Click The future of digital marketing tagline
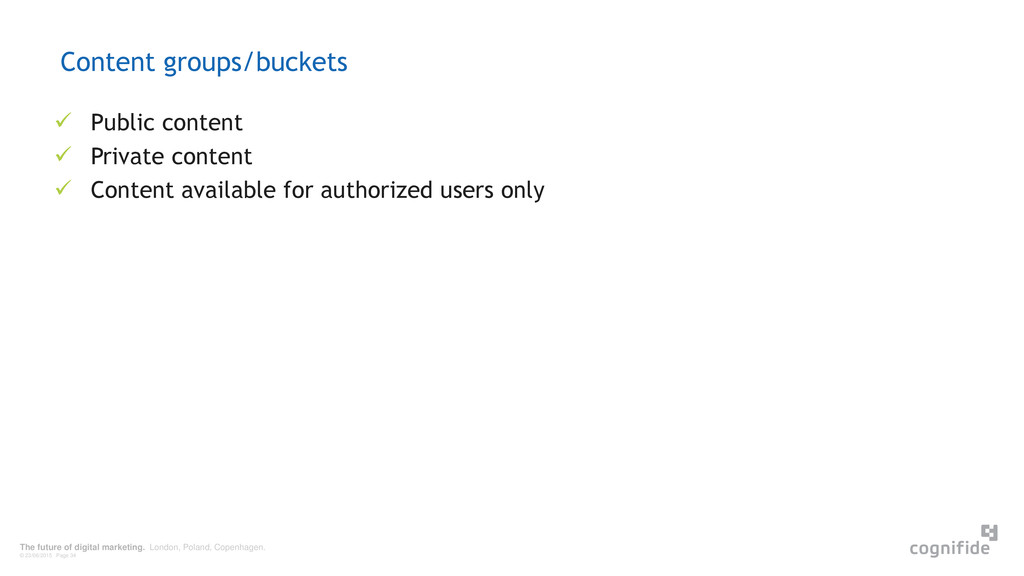Screen dimensions: 1024x576 click(x=82, y=547)
